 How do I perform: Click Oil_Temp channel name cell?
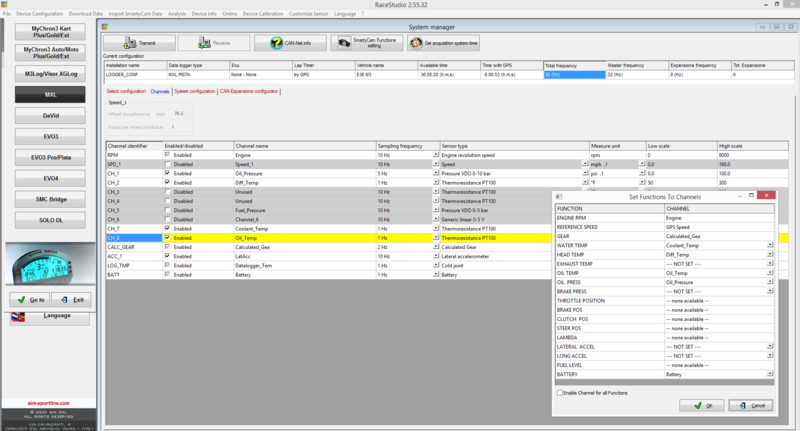[305, 238]
